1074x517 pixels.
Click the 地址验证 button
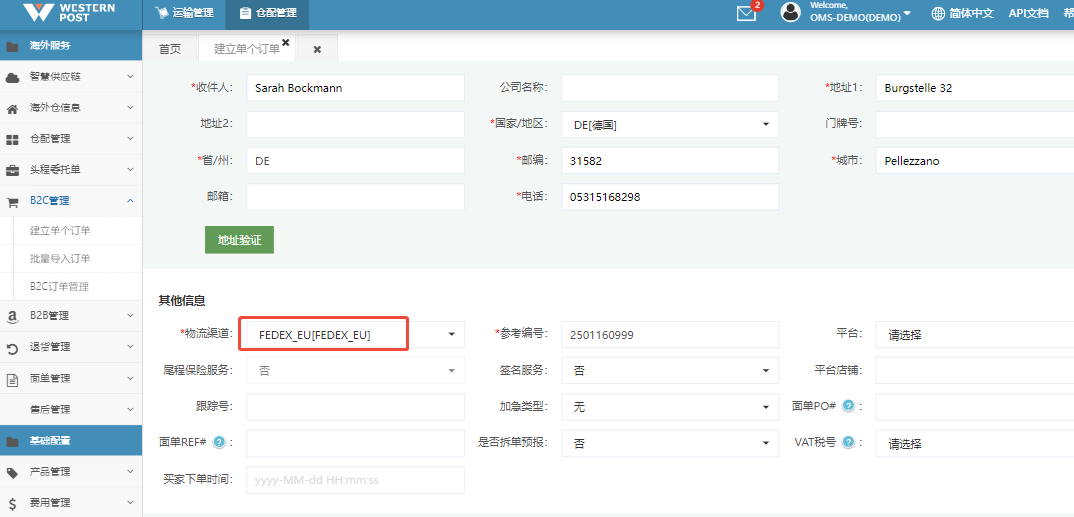[239, 240]
